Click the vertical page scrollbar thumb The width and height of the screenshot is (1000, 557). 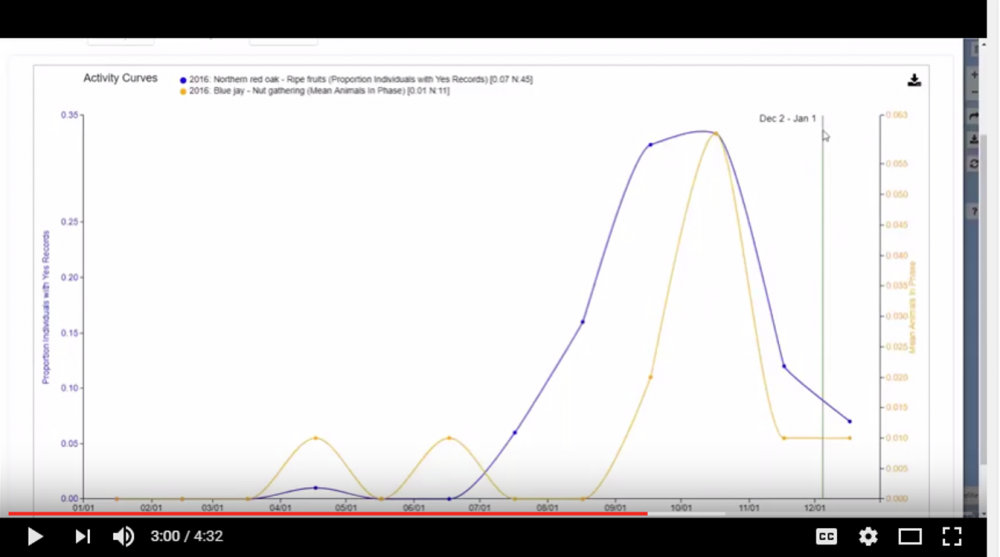coord(983,300)
